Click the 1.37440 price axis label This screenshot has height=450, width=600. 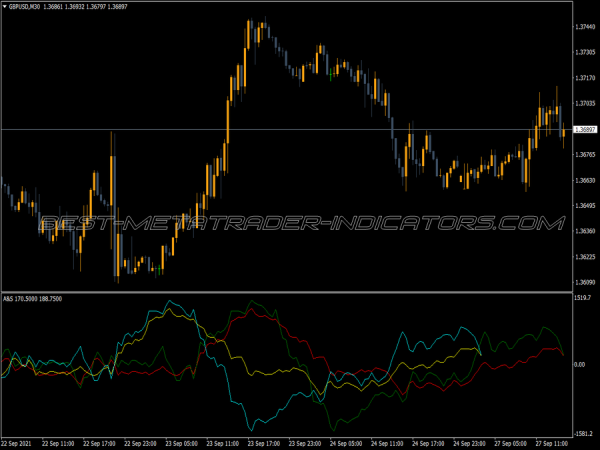pyautogui.click(x=585, y=27)
